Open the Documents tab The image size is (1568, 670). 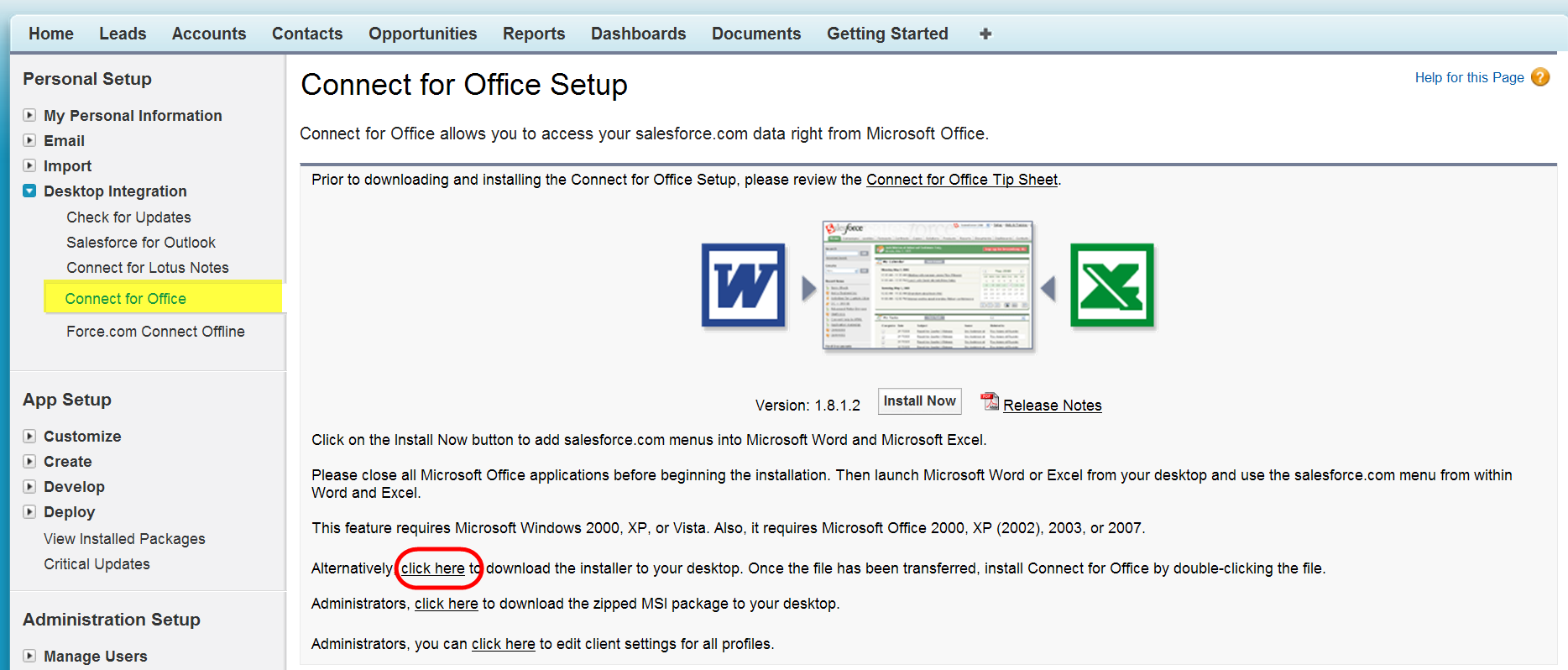click(x=756, y=34)
